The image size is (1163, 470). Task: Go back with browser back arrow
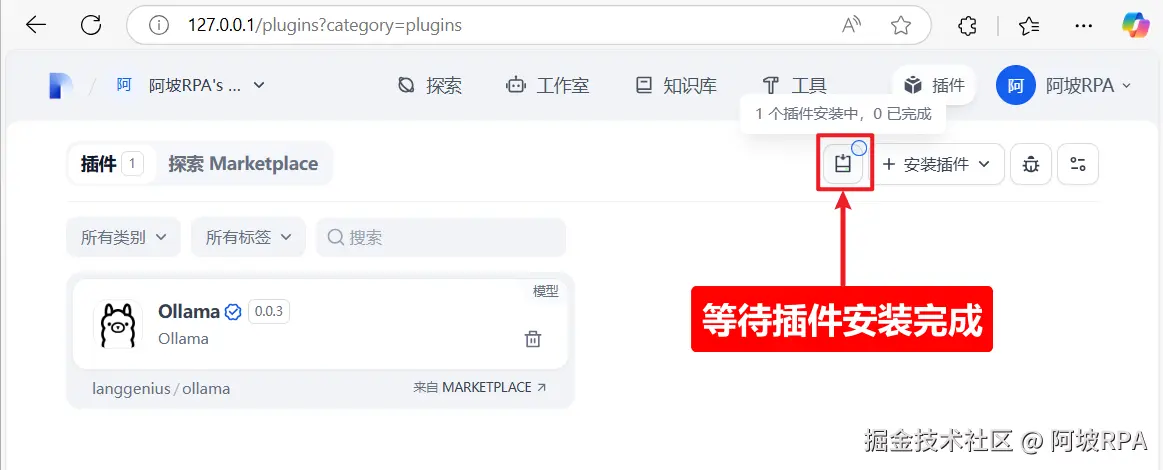[x=36, y=25]
